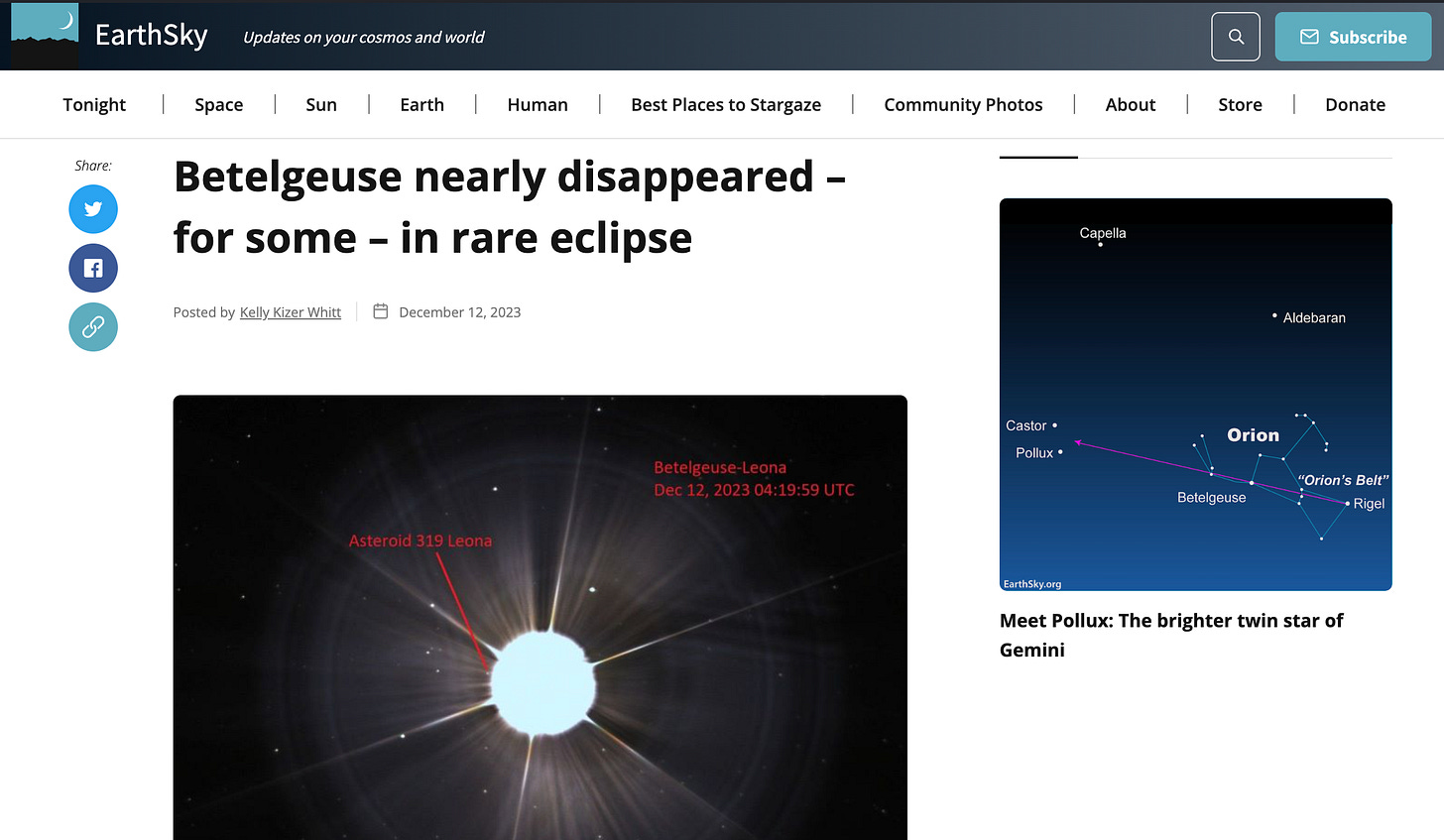Screen dimensions: 1444x840
Task: Select the Human menu item
Action: [538, 104]
